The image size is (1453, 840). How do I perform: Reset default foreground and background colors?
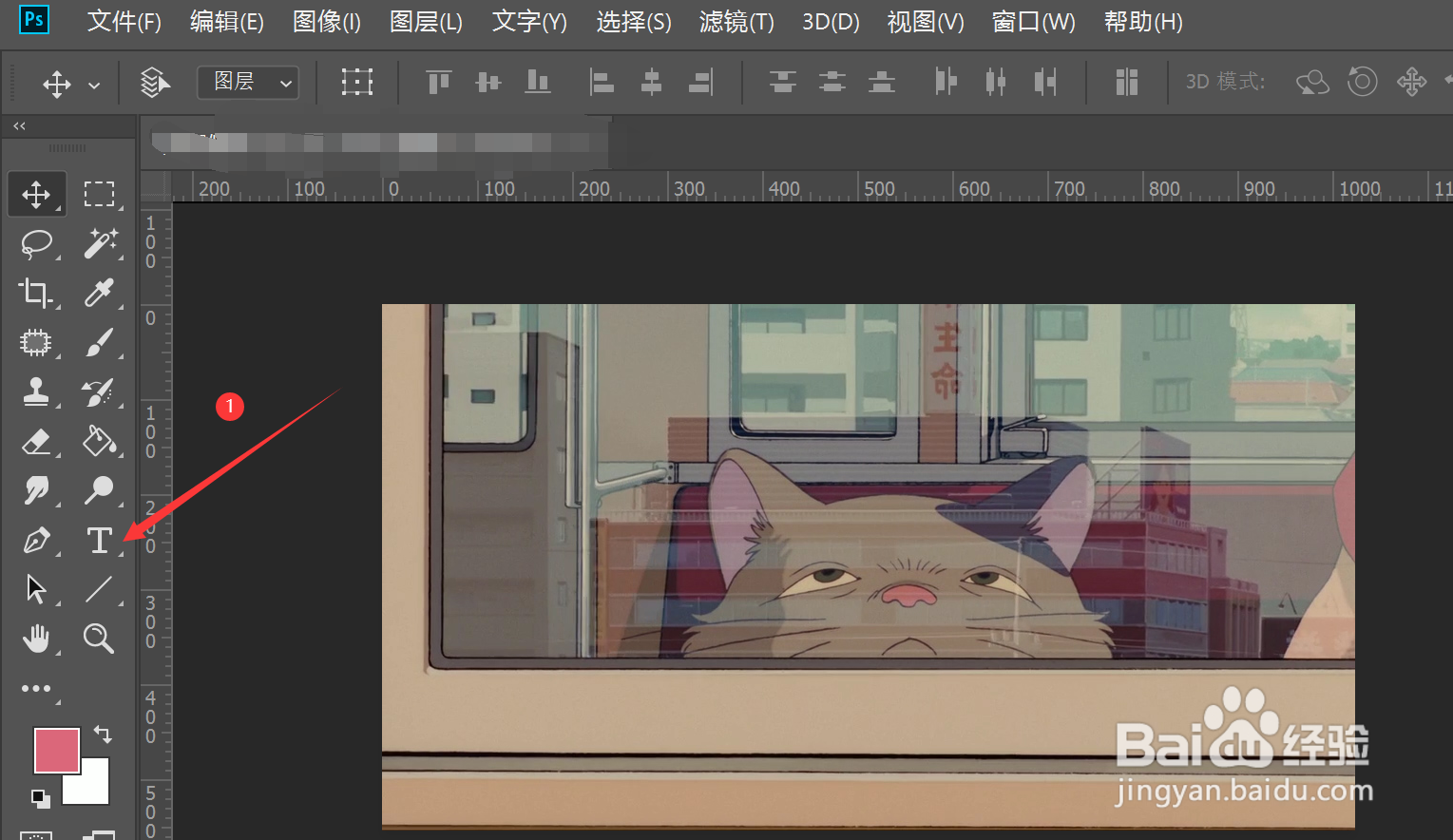pos(40,798)
